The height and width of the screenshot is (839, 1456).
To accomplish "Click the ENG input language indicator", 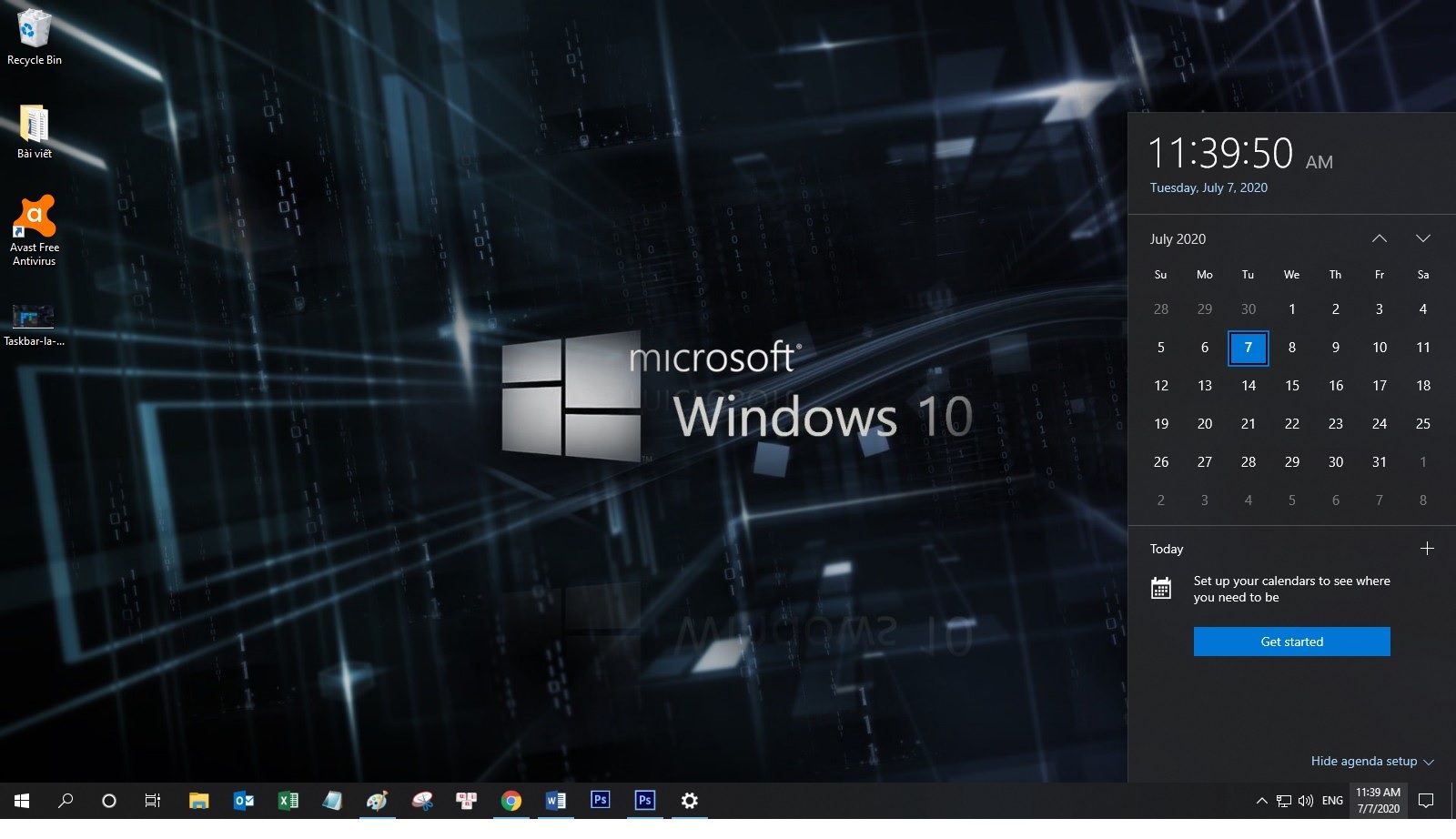I will [x=1332, y=801].
